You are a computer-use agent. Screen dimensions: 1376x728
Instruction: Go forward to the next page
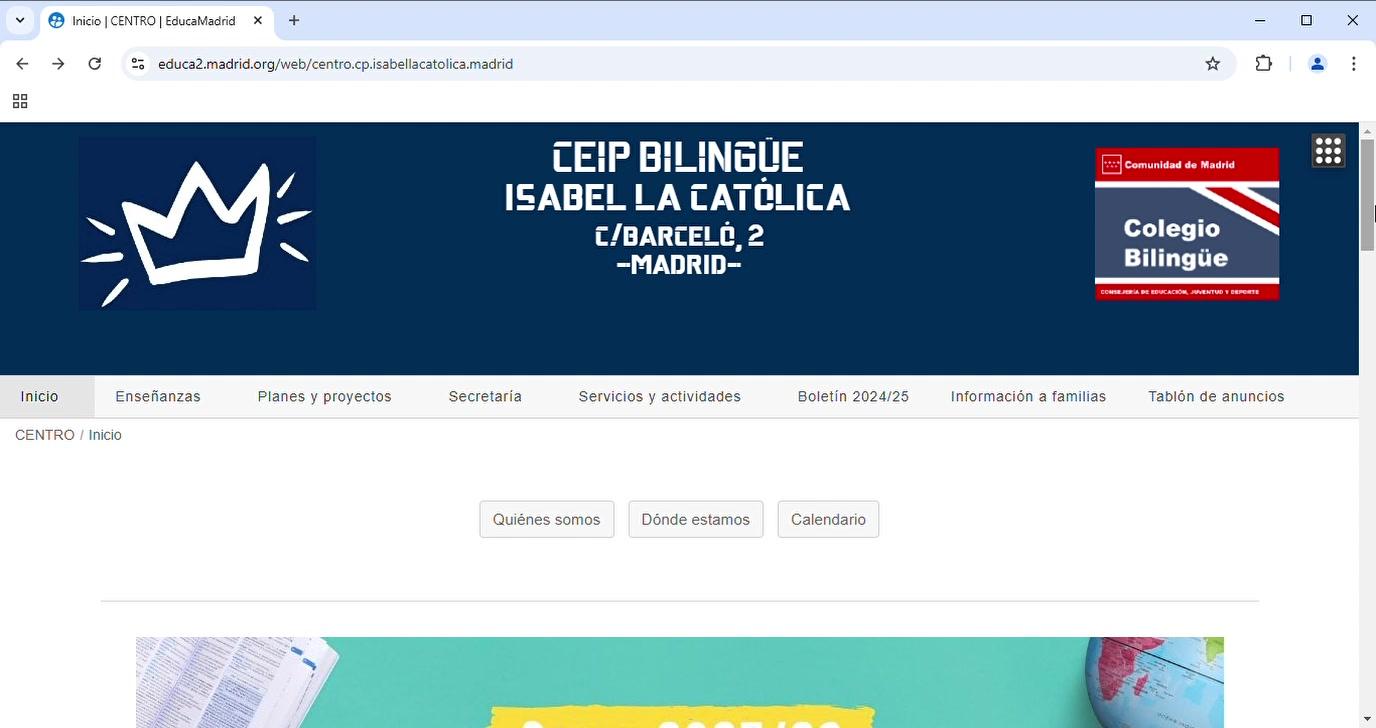pyautogui.click(x=58, y=64)
